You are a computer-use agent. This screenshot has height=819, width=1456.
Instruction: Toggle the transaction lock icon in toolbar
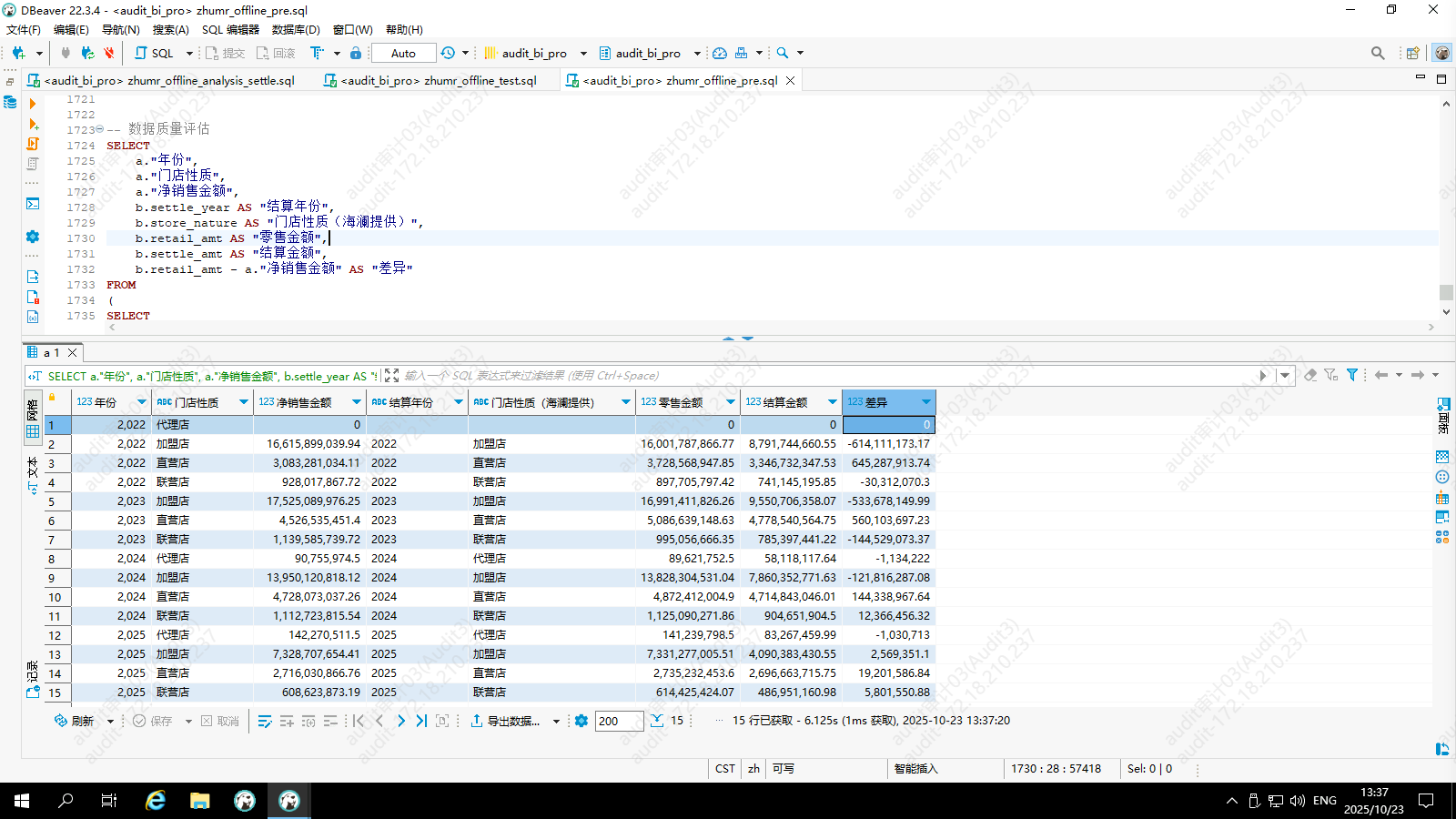click(356, 53)
